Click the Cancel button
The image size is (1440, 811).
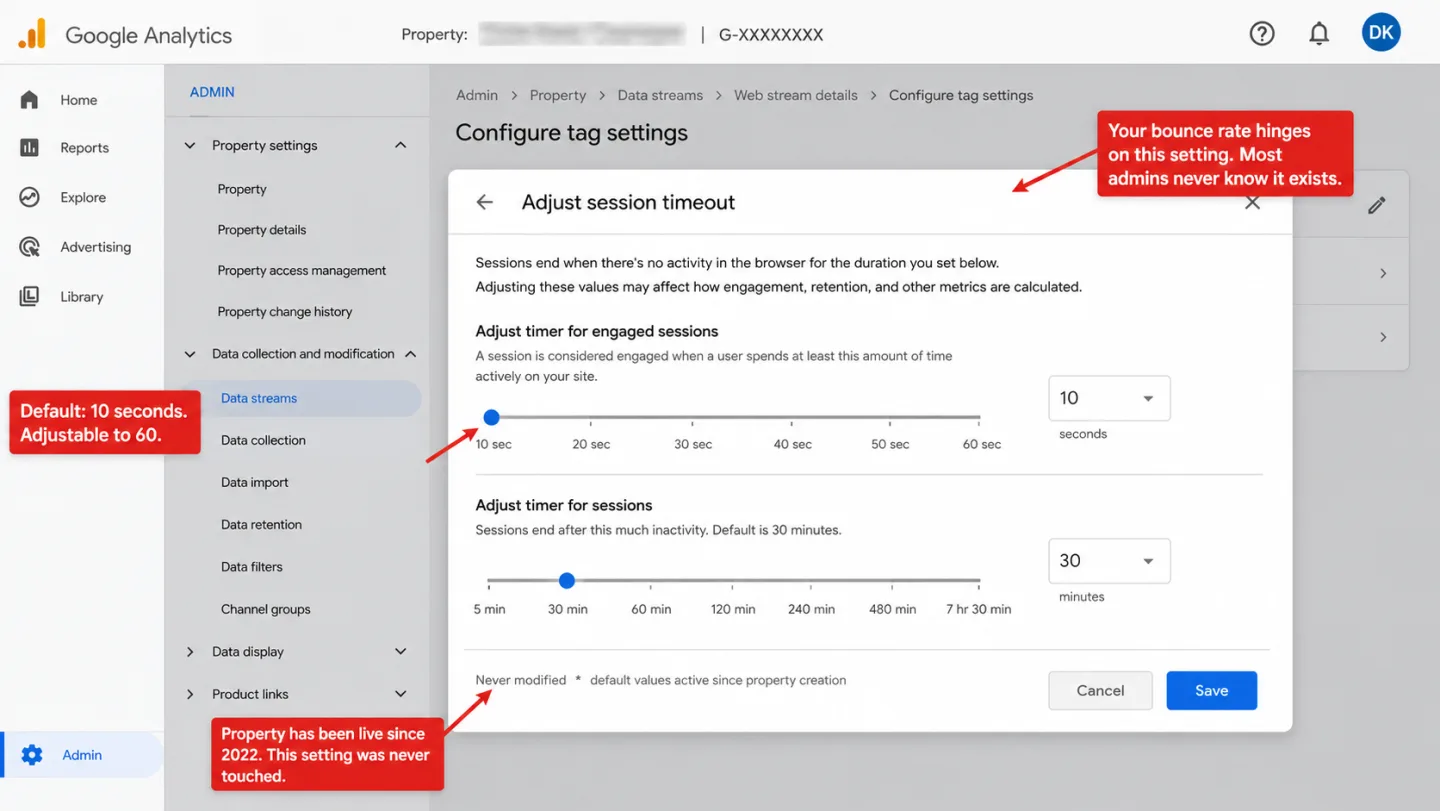pos(1100,691)
